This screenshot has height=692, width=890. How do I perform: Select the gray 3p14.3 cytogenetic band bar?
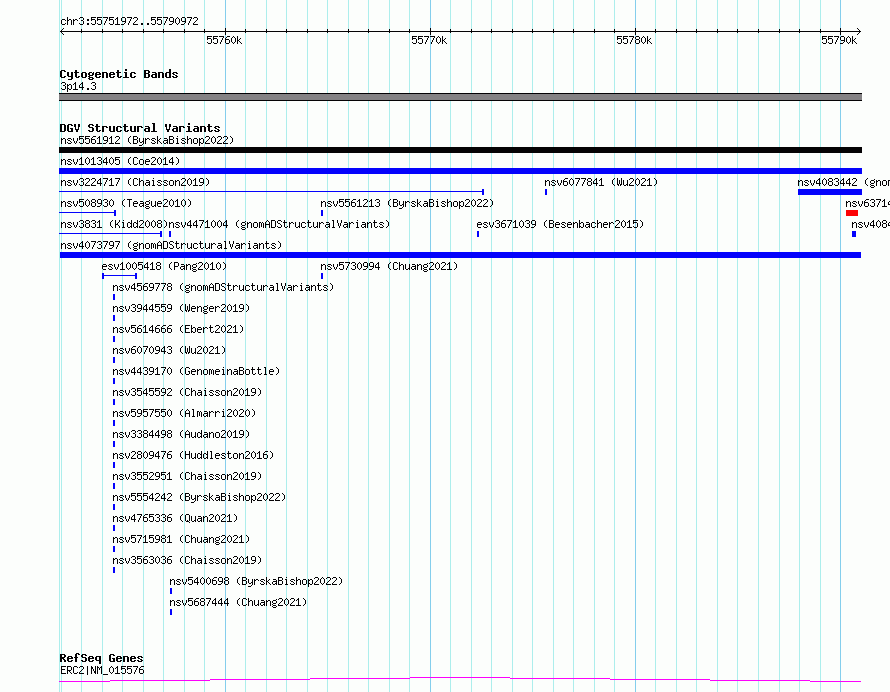pyautogui.click(x=460, y=97)
